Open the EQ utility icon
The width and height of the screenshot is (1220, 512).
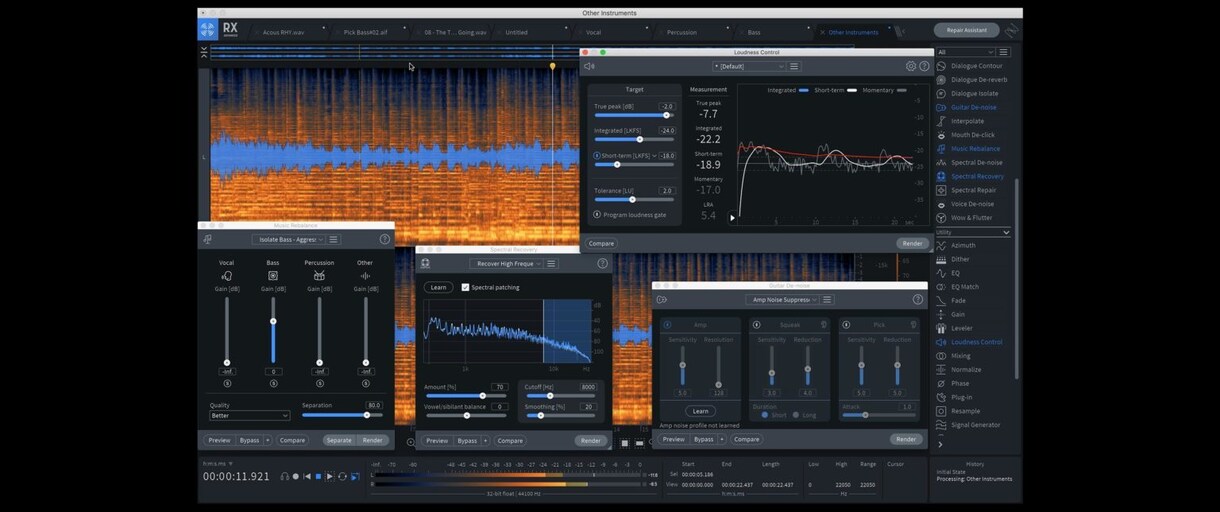pyautogui.click(x=941, y=273)
